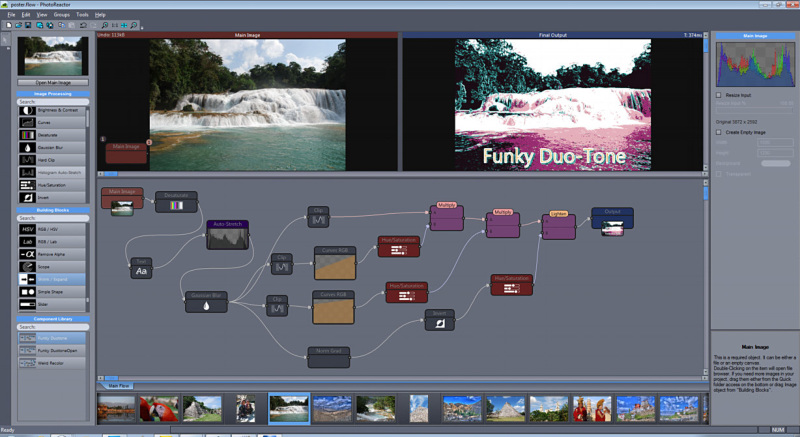The image size is (800, 437).
Task: Select the Hard Clip processing item
Action: click(x=52, y=160)
